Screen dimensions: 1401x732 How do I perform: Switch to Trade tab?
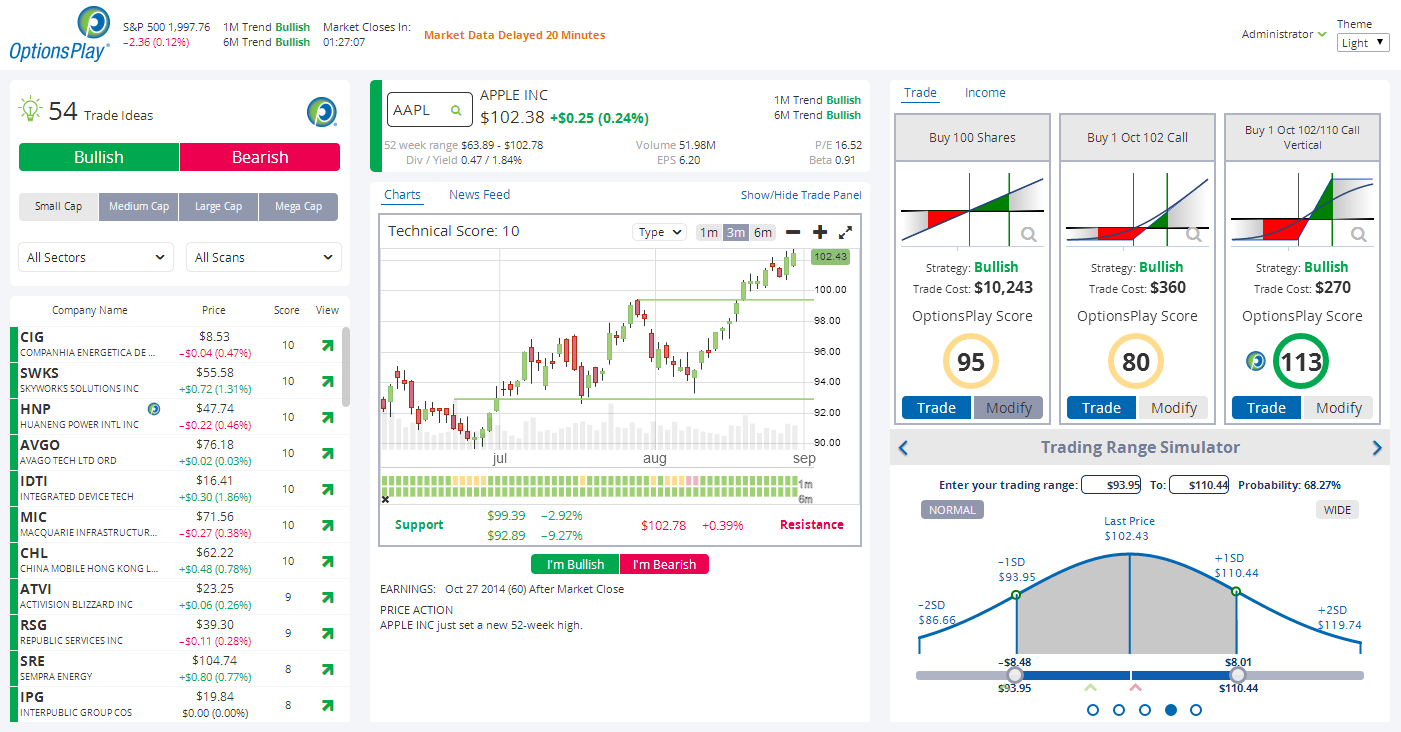pyautogui.click(x=920, y=93)
